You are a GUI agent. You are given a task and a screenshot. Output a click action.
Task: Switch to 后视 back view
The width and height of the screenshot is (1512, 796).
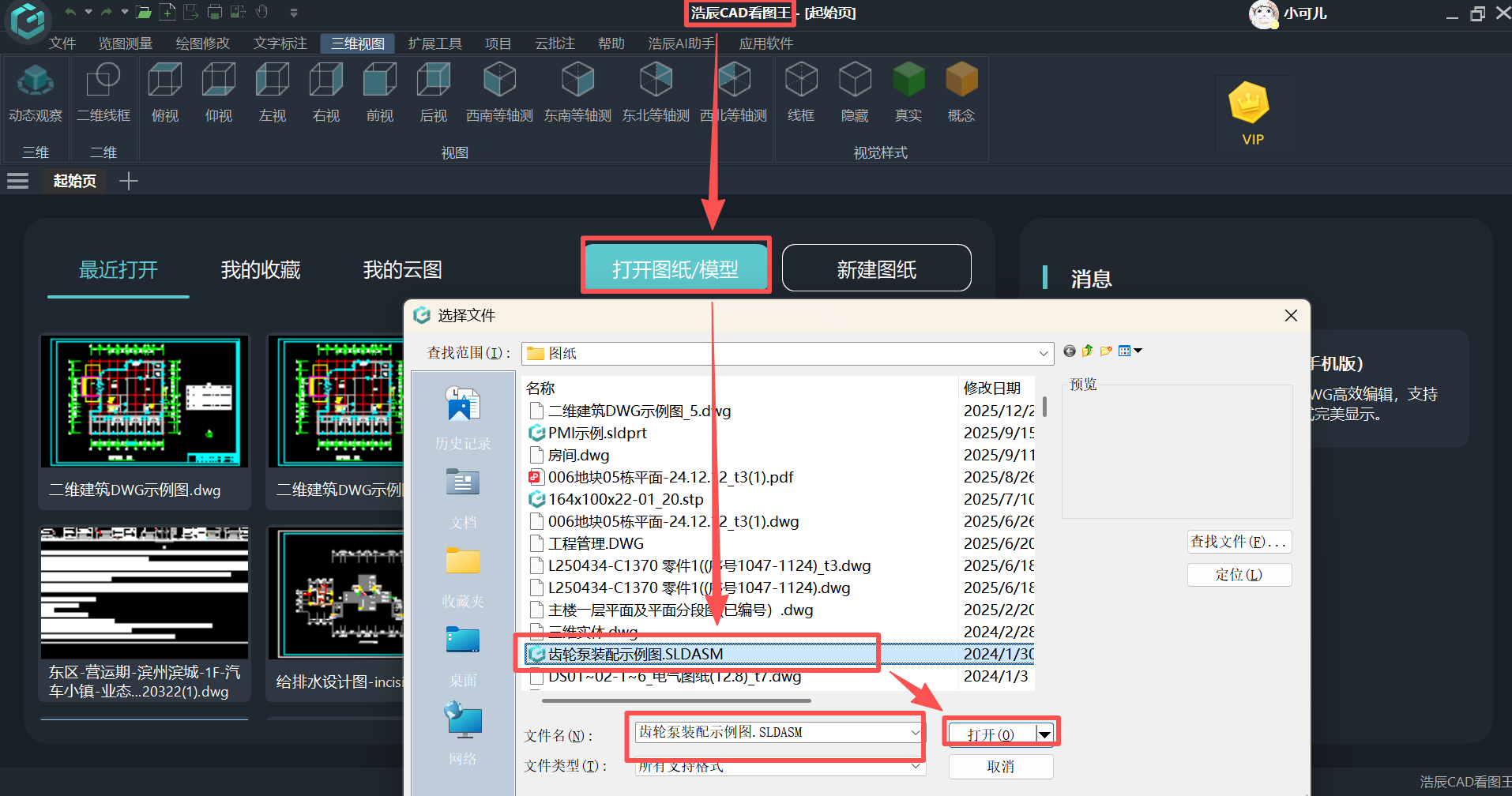pyautogui.click(x=434, y=93)
